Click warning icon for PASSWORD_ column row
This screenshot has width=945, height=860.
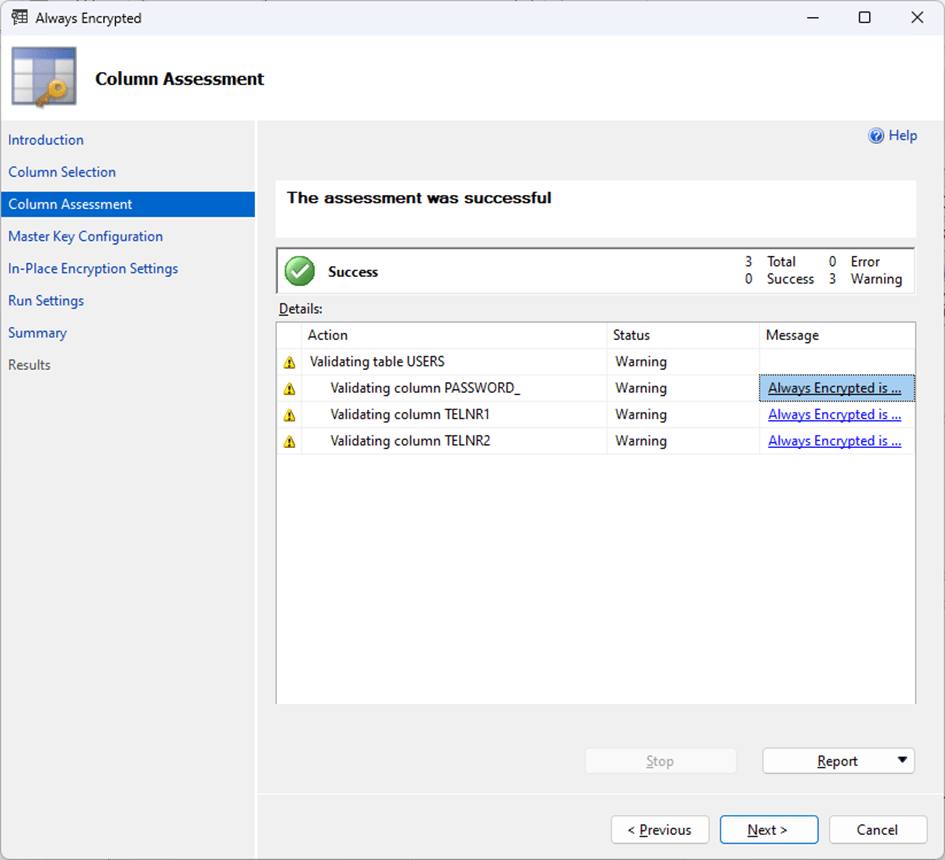(x=290, y=389)
